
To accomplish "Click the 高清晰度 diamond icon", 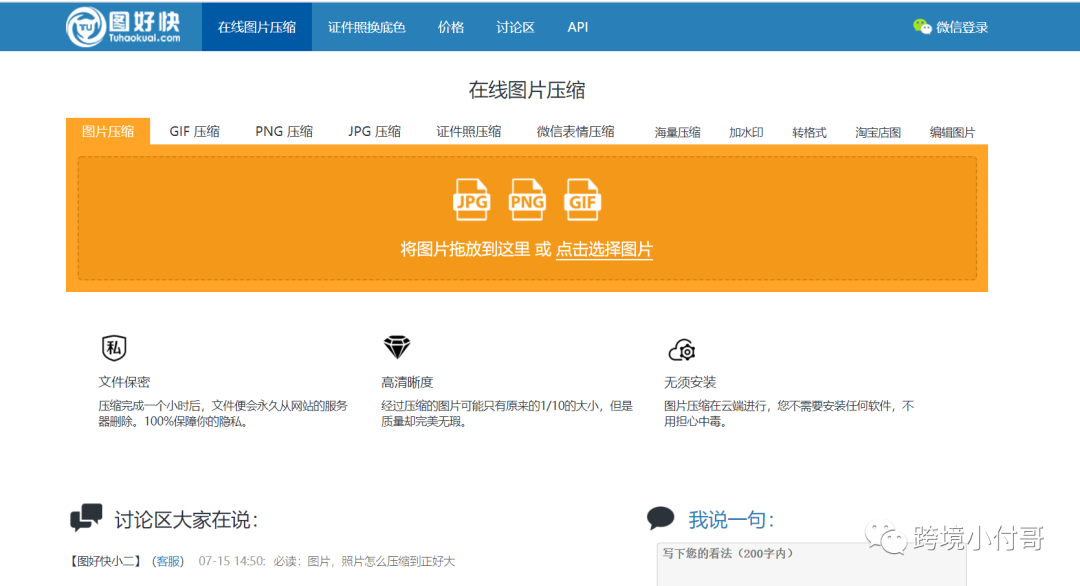I will (397, 347).
